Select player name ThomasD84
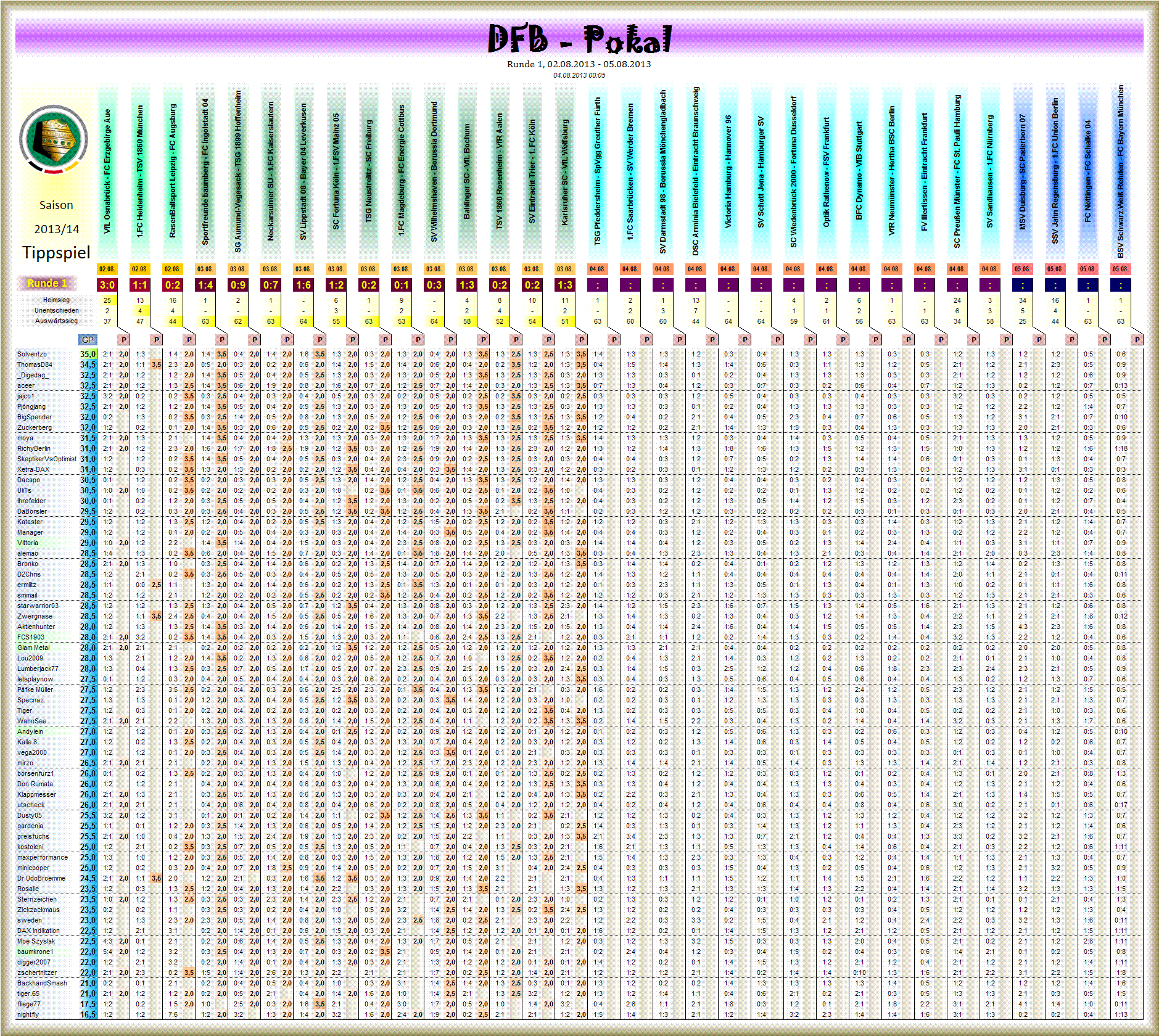The width and height of the screenshot is (1159, 1036). [x=35, y=365]
